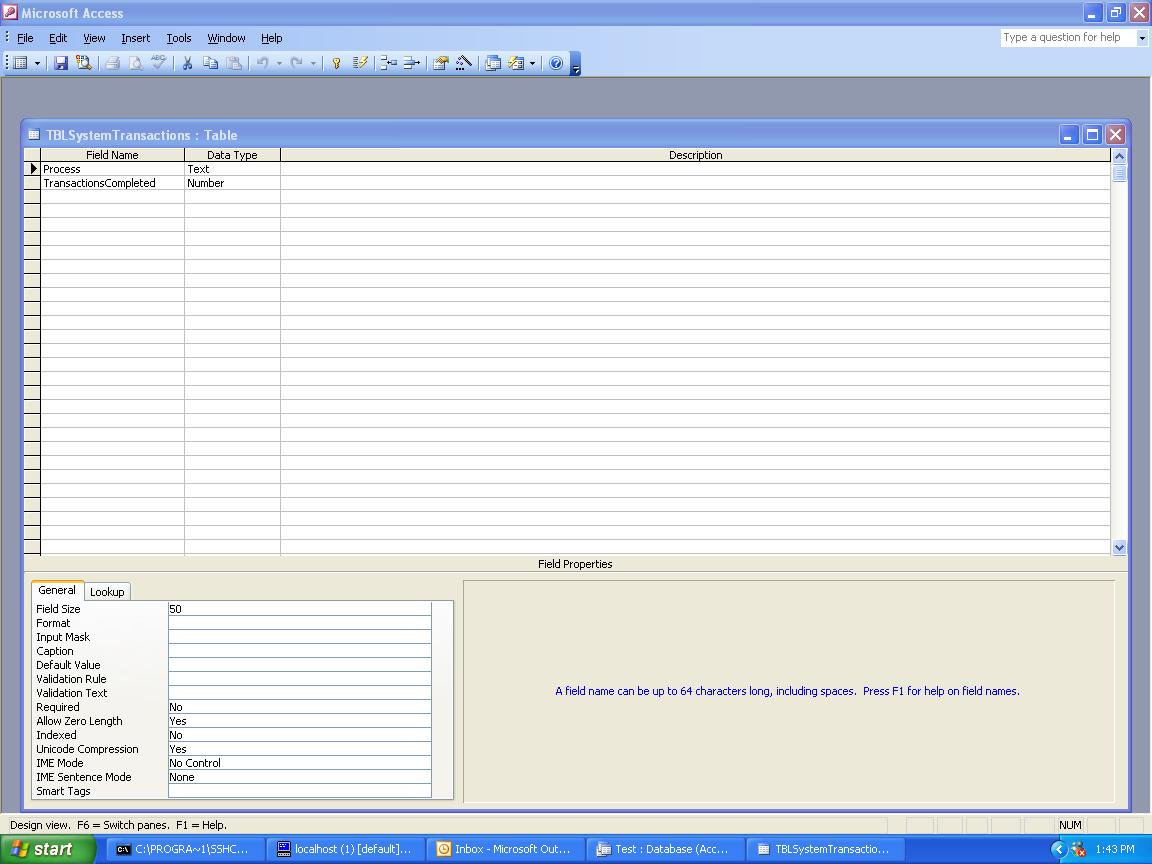Image resolution: width=1152 pixels, height=864 pixels.
Task: Click the Field Size property box
Action: pos(299,609)
